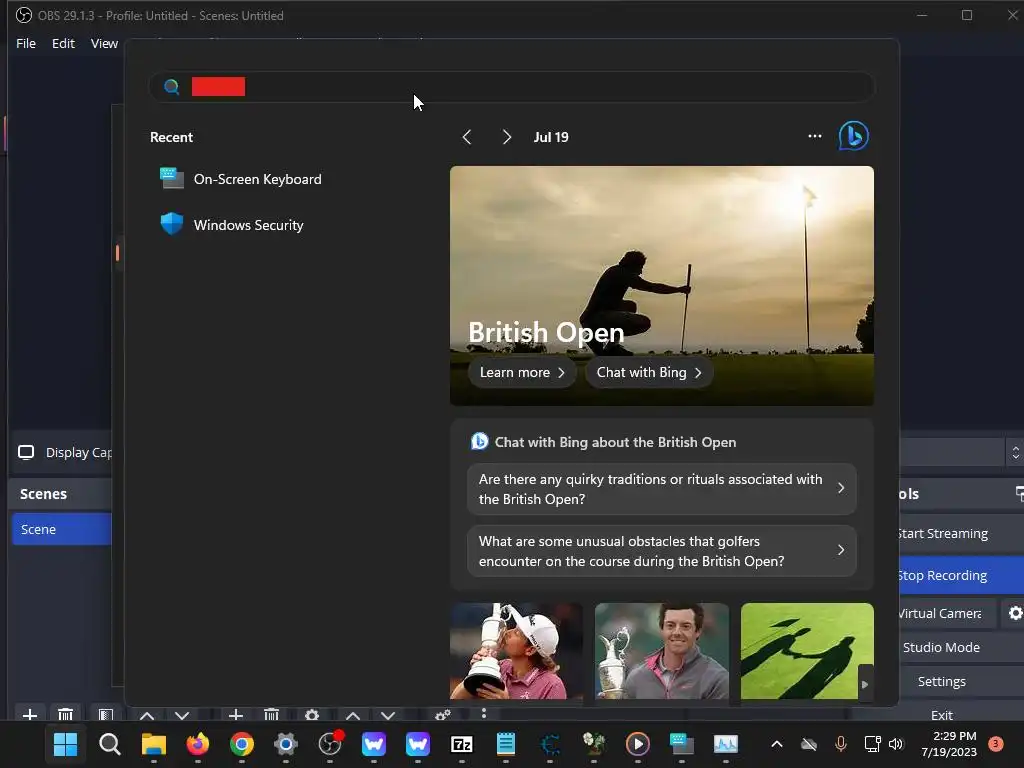Image resolution: width=1024 pixels, height=768 pixels.
Task: Expand chevron on the quirky traditions question
Action: pyautogui.click(x=841, y=488)
